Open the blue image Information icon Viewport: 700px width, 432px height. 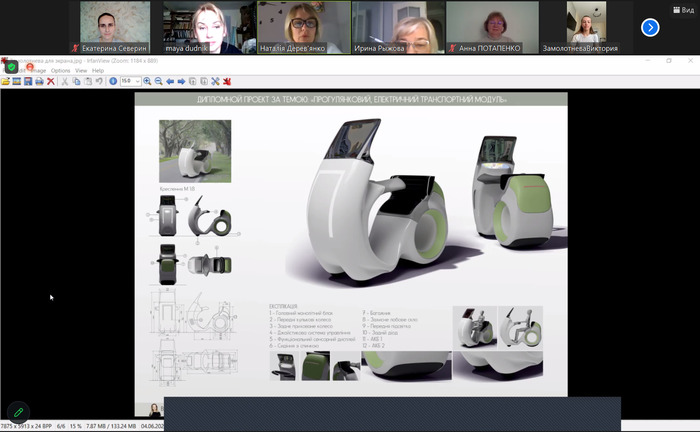[x=113, y=82]
